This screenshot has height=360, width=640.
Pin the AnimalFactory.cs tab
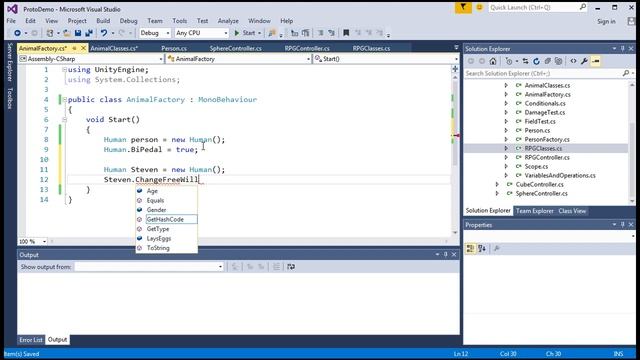tap(74, 48)
